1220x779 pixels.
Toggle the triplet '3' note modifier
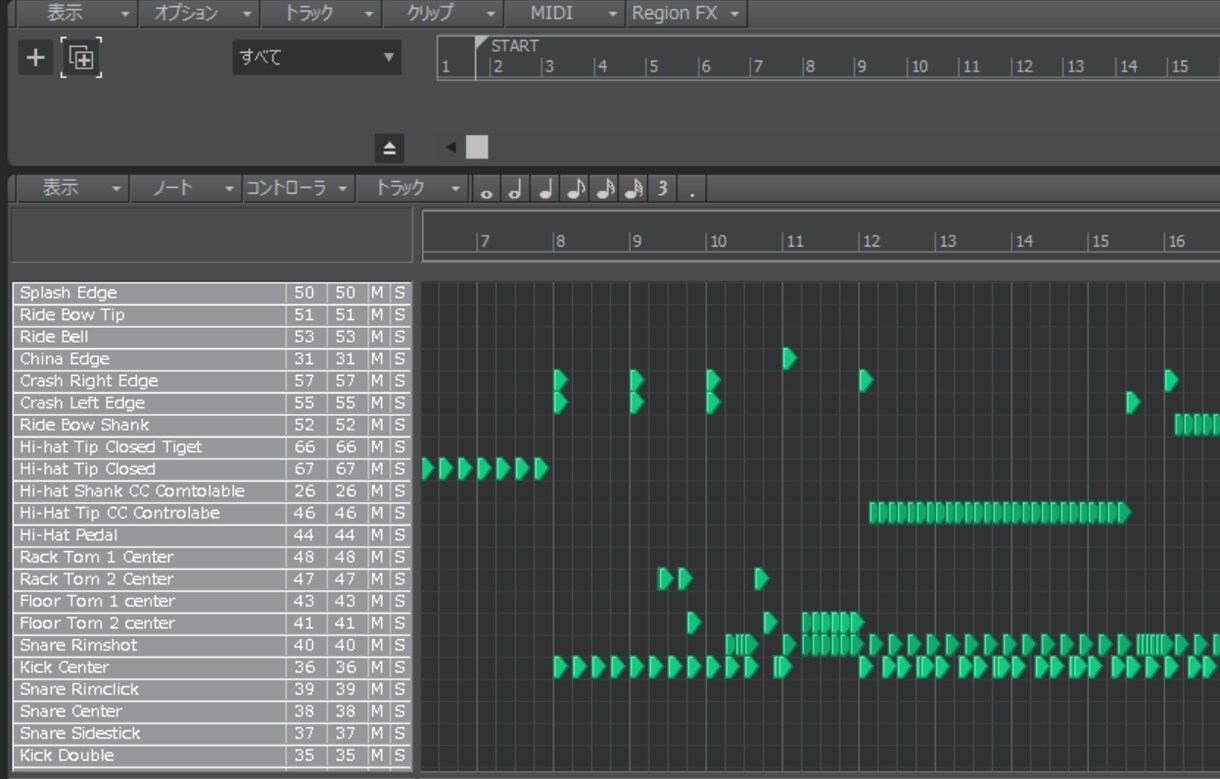coord(662,188)
